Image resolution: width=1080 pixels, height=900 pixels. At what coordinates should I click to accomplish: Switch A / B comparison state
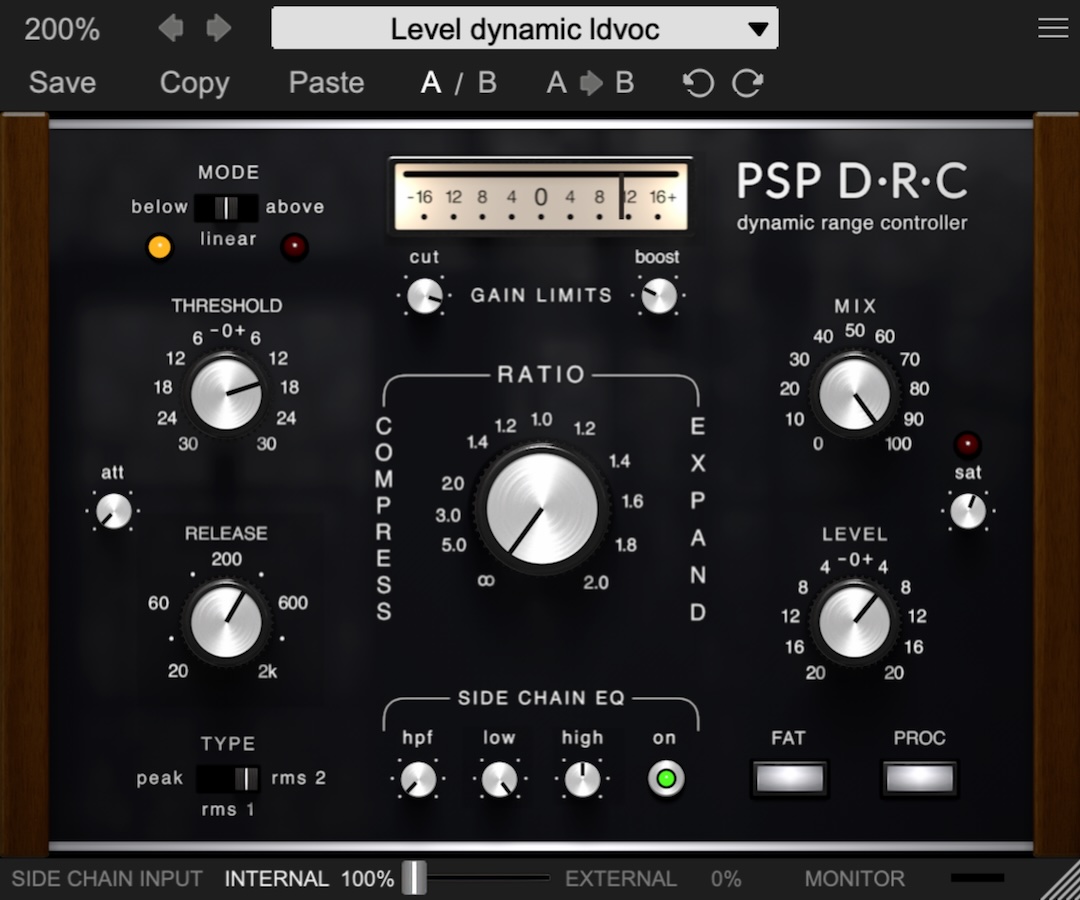coord(458,83)
